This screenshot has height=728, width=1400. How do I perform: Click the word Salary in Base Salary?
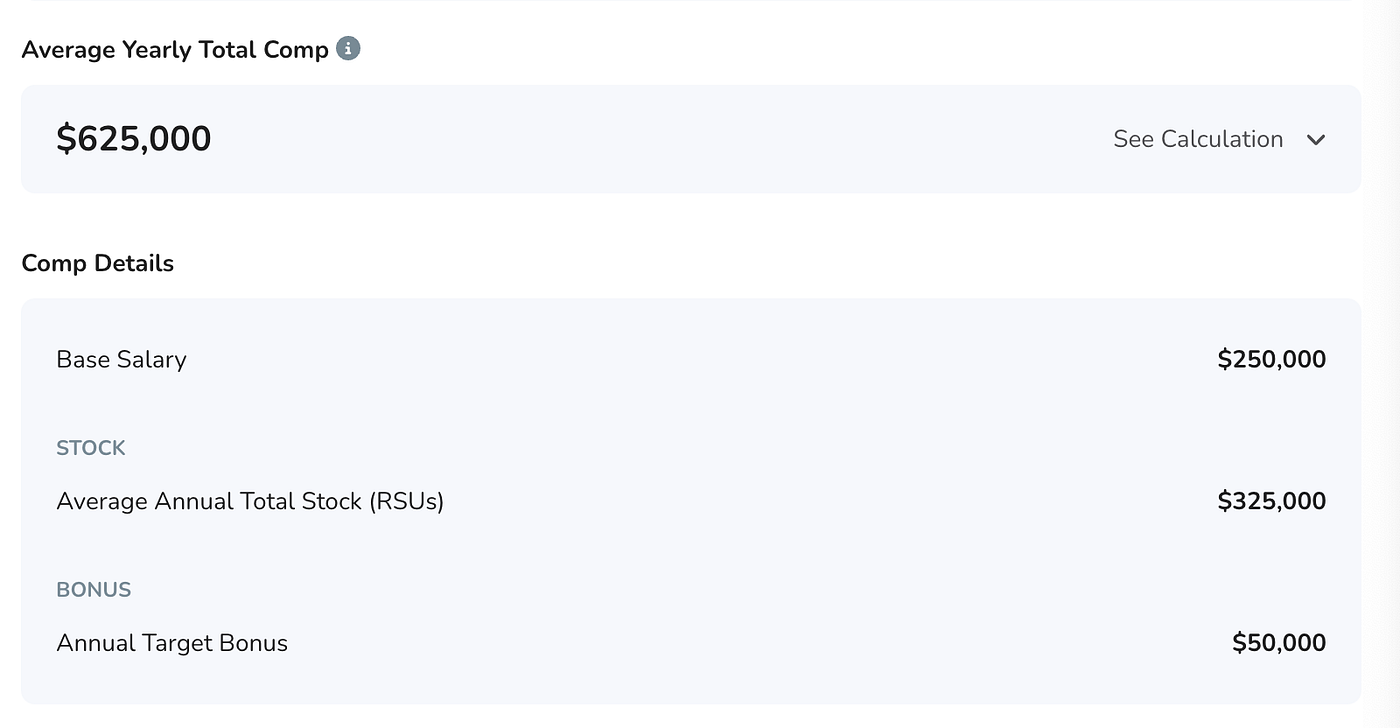tap(152, 360)
